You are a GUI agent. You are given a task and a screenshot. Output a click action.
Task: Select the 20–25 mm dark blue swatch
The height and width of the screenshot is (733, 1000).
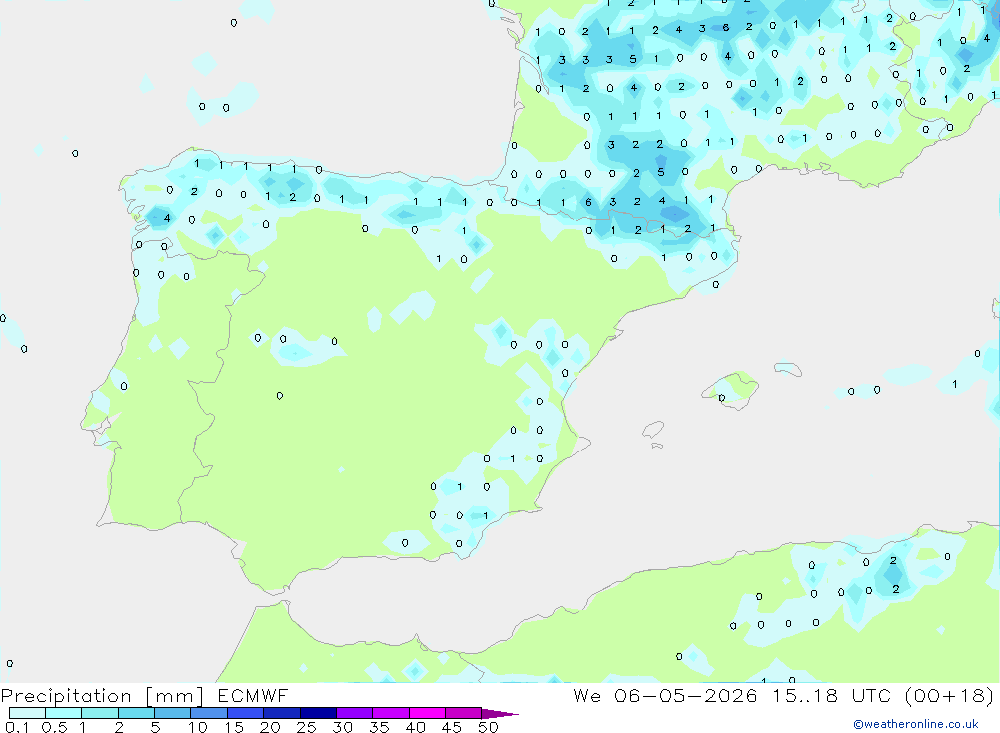click(281, 713)
